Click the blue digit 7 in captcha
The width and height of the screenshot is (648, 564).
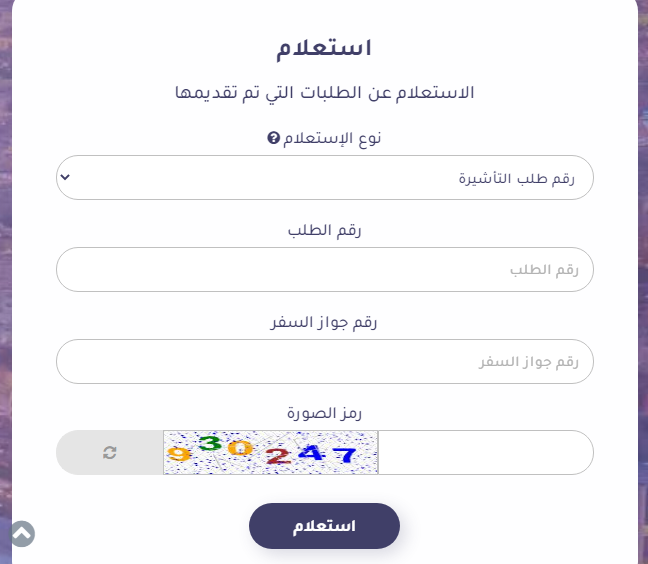pyautogui.click(x=345, y=455)
